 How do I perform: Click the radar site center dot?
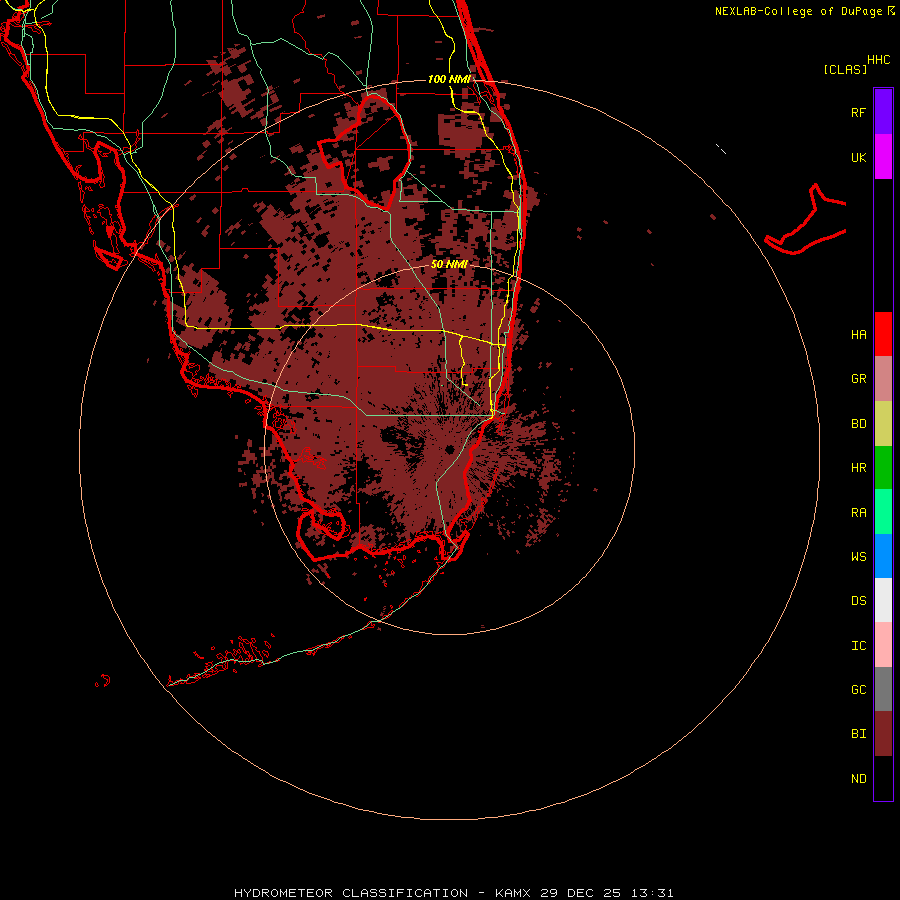point(449,449)
